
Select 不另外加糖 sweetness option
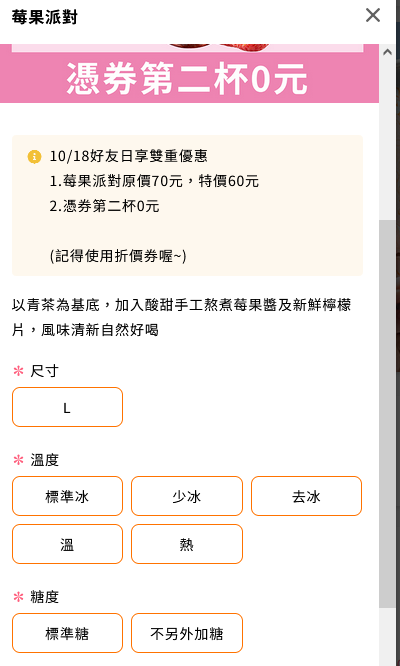click(187, 633)
